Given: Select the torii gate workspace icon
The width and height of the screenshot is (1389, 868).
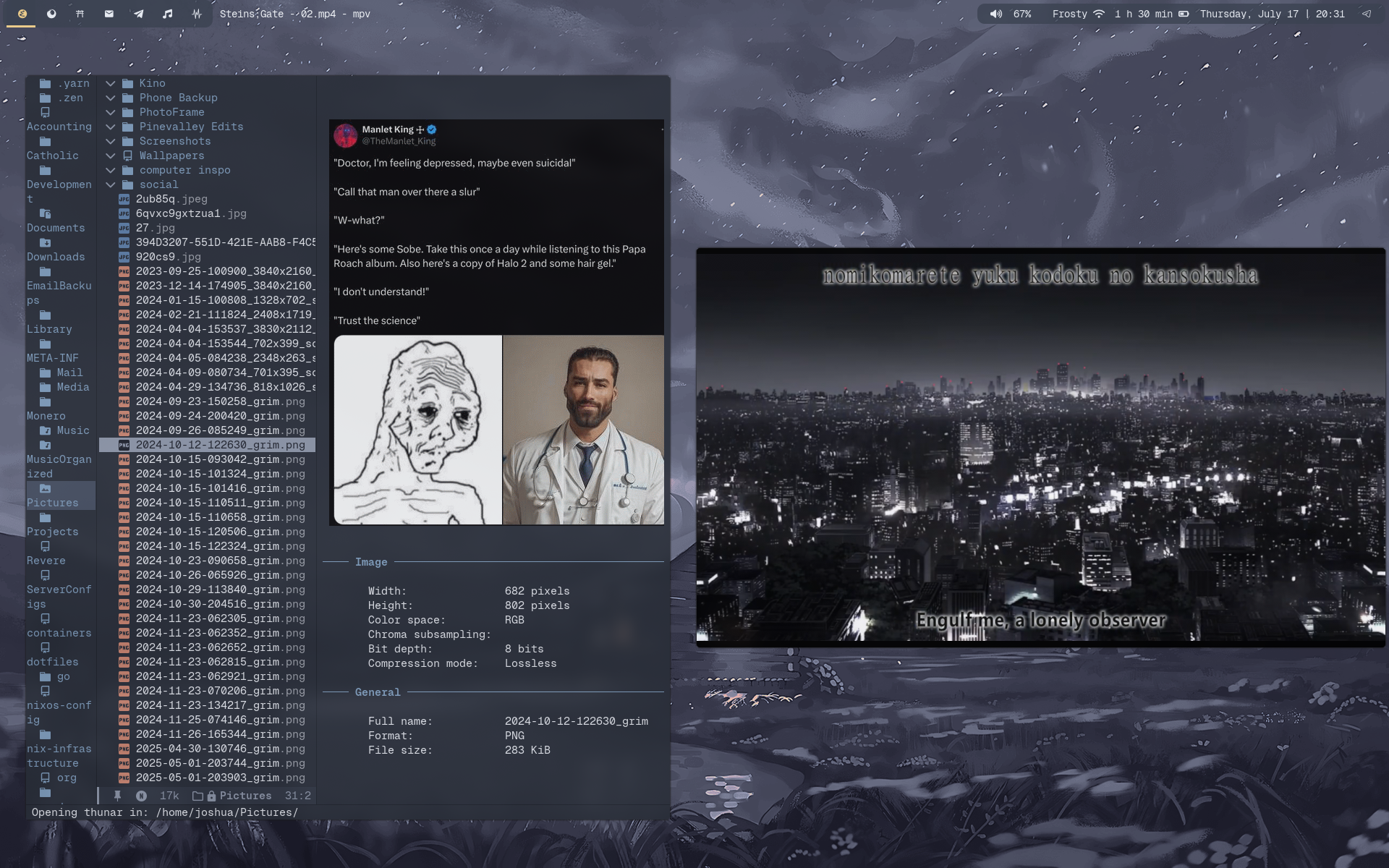Looking at the screenshot, I should [x=80, y=14].
